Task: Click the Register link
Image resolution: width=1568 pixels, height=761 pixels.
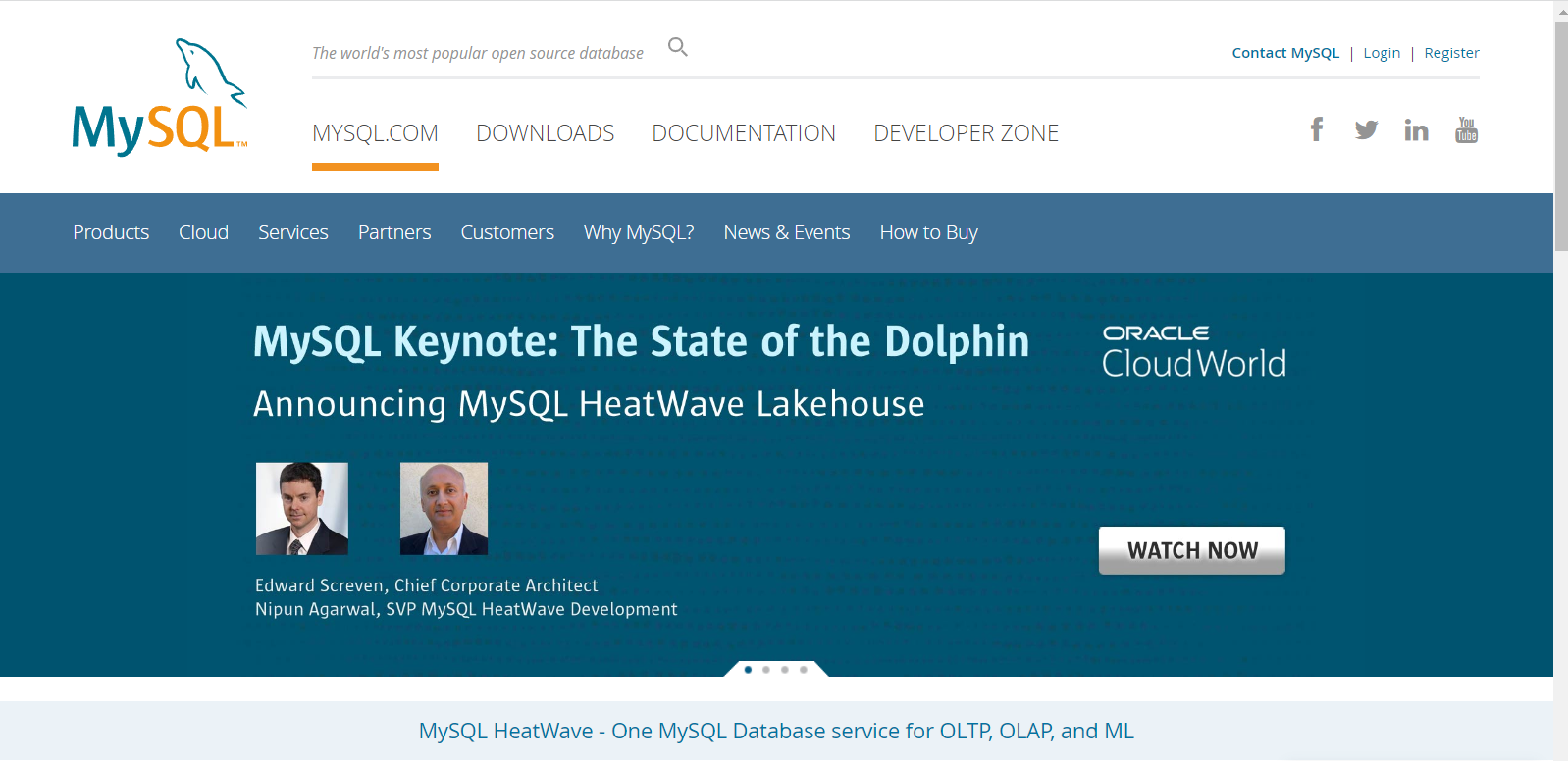Action: tap(1451, 53)
